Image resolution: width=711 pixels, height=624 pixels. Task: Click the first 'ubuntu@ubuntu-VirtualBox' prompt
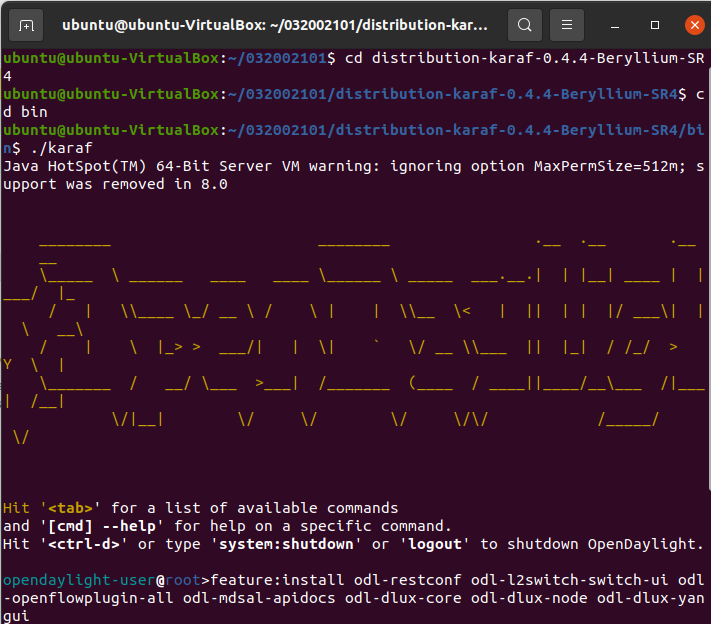click(x=112, y=58)
